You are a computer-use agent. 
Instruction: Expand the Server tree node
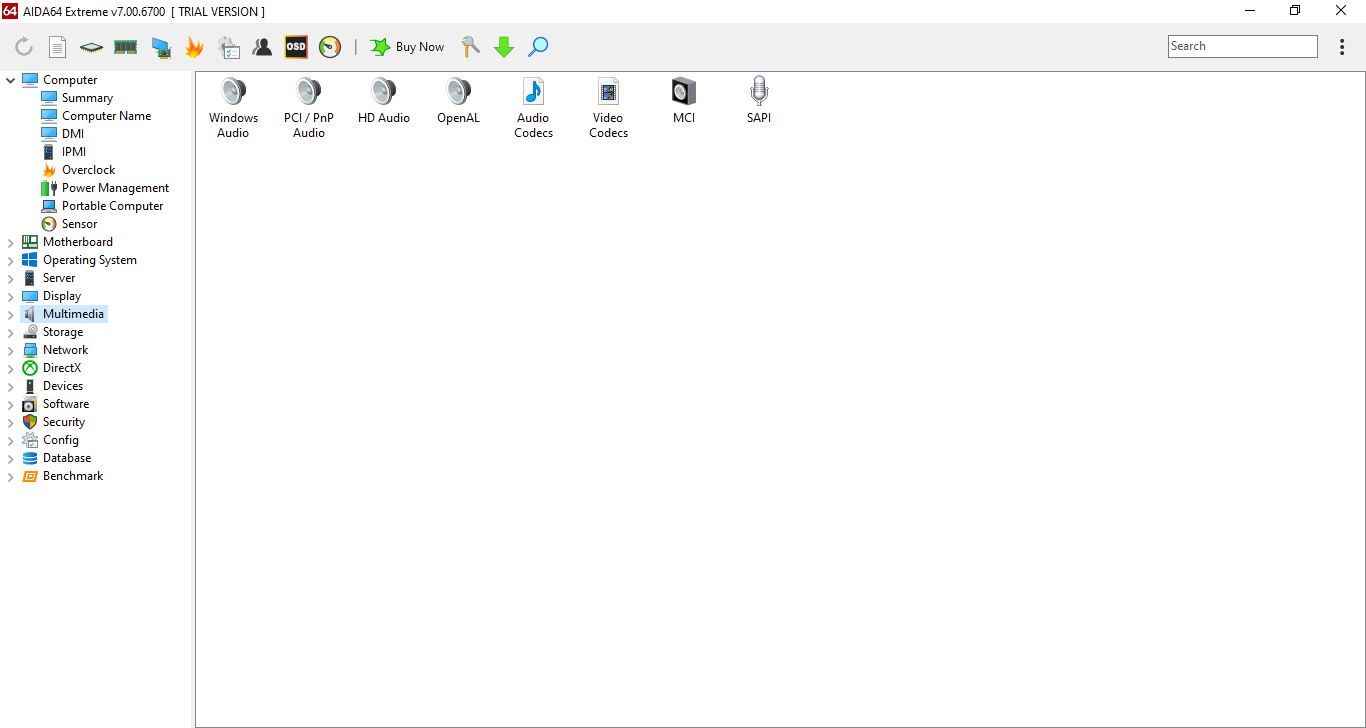click(11, 278)
